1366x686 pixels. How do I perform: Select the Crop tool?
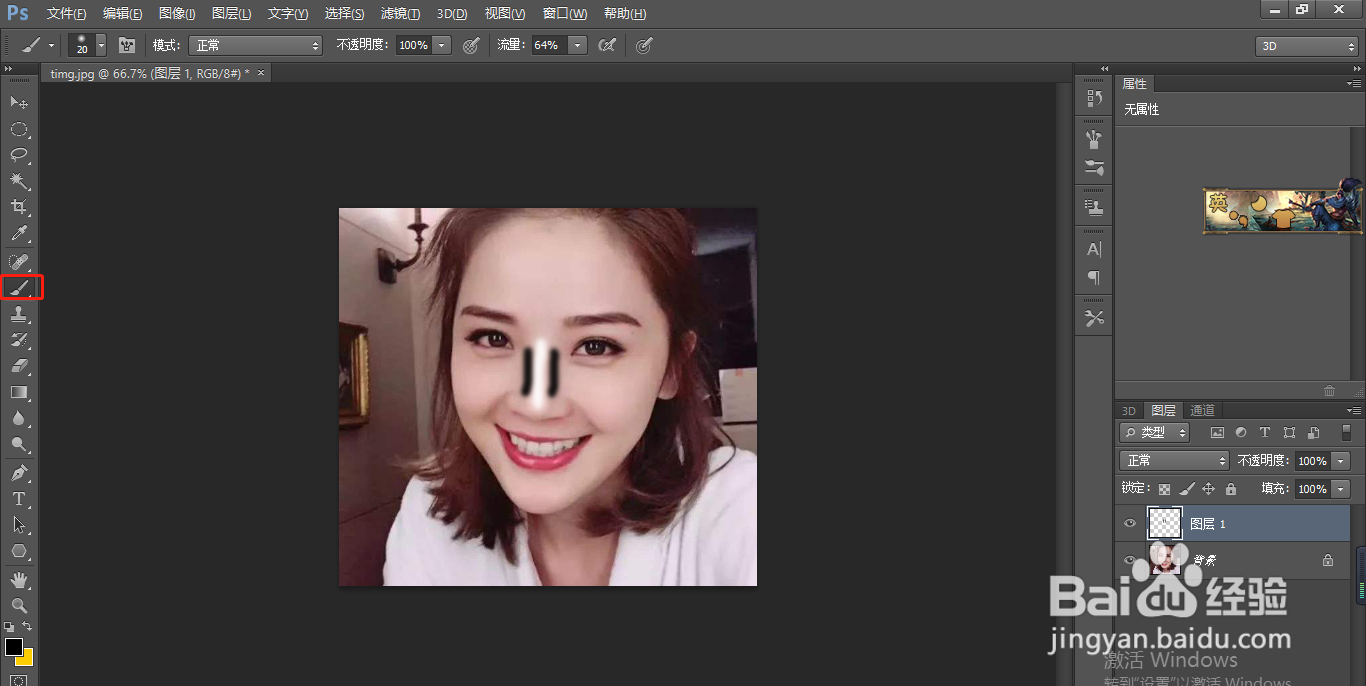(x=19, y=207)
